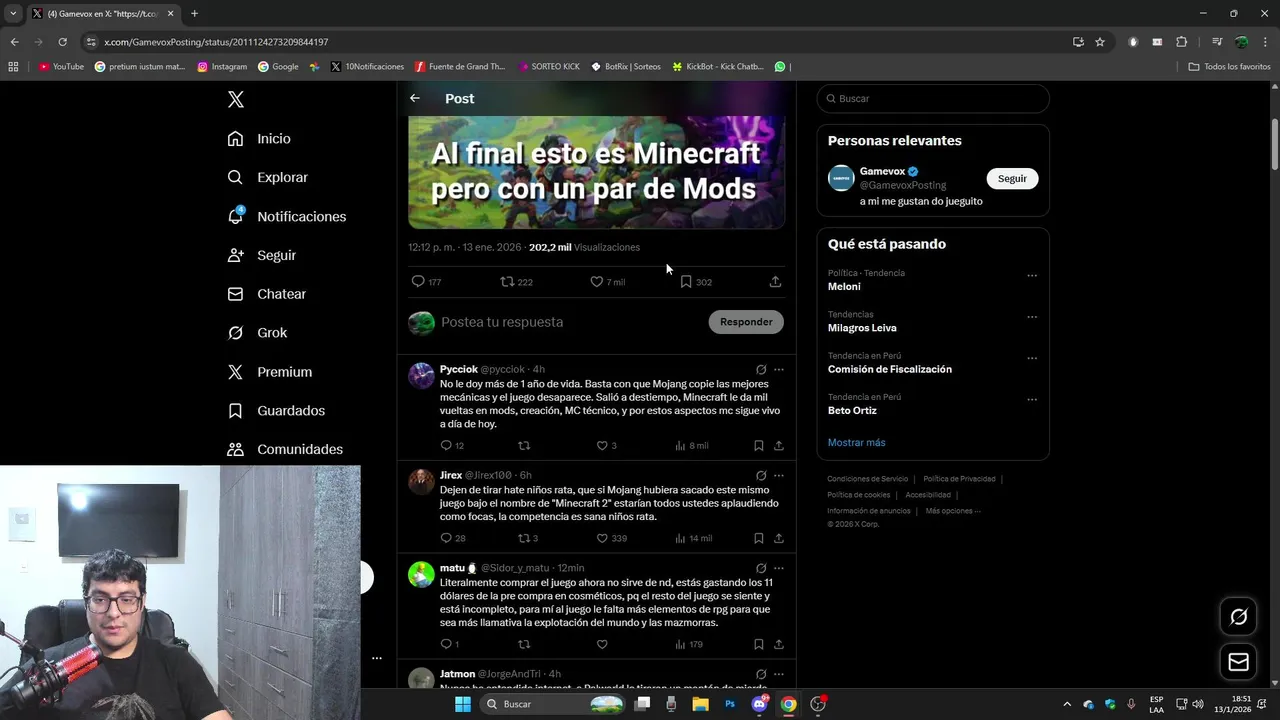The image size is (1280, 720).
Task: Open more menu on matu reply
Action: 779,568
